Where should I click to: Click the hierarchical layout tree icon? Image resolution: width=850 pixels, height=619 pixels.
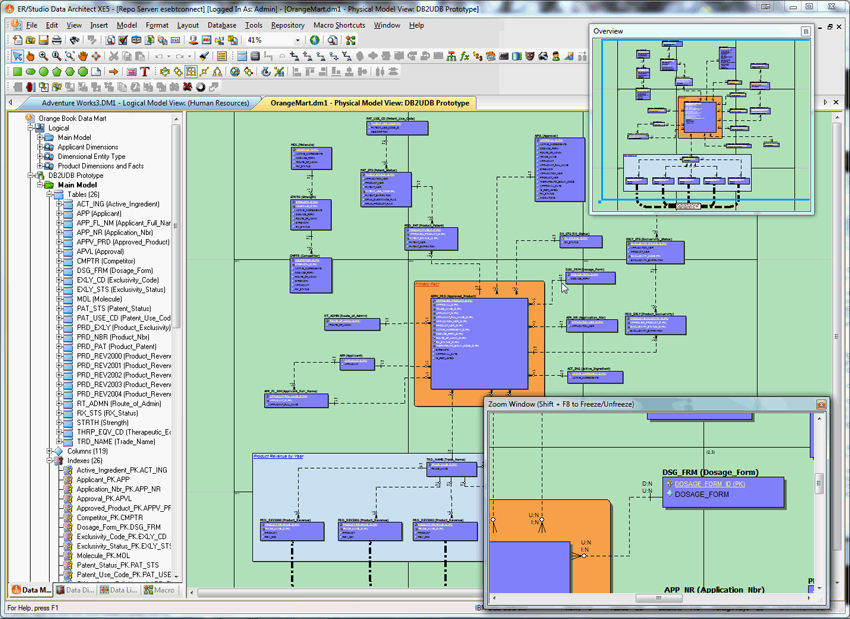pyautogui.click(x=451, y=56)
